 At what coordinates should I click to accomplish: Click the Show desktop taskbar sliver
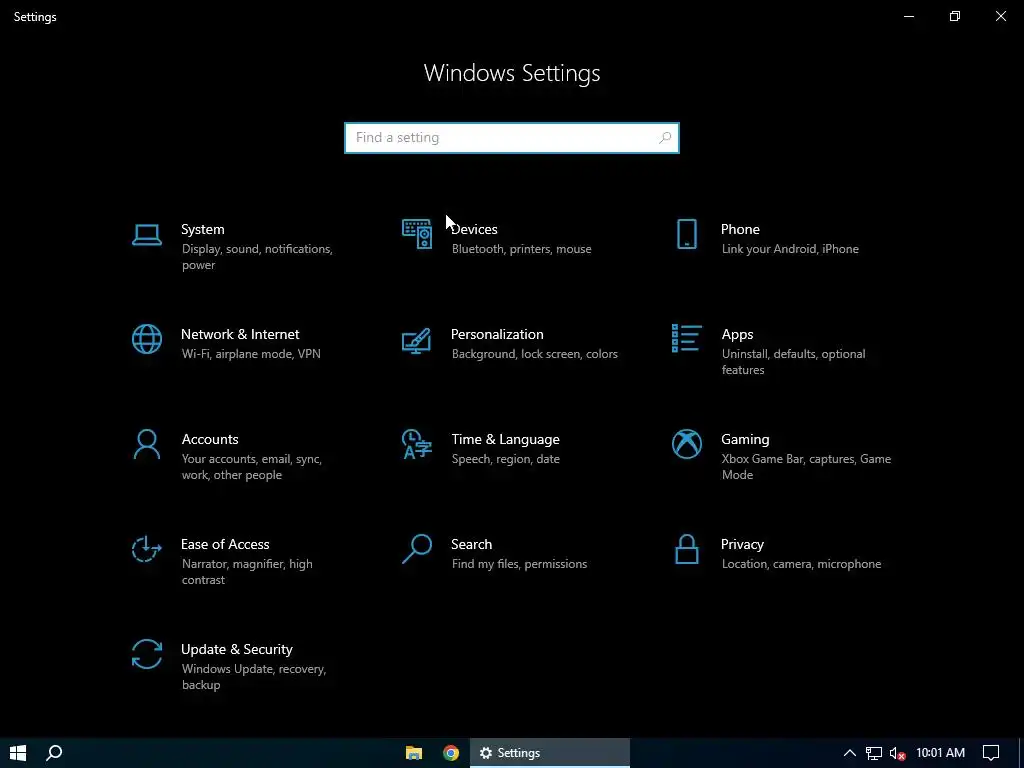click(1021, 753)
